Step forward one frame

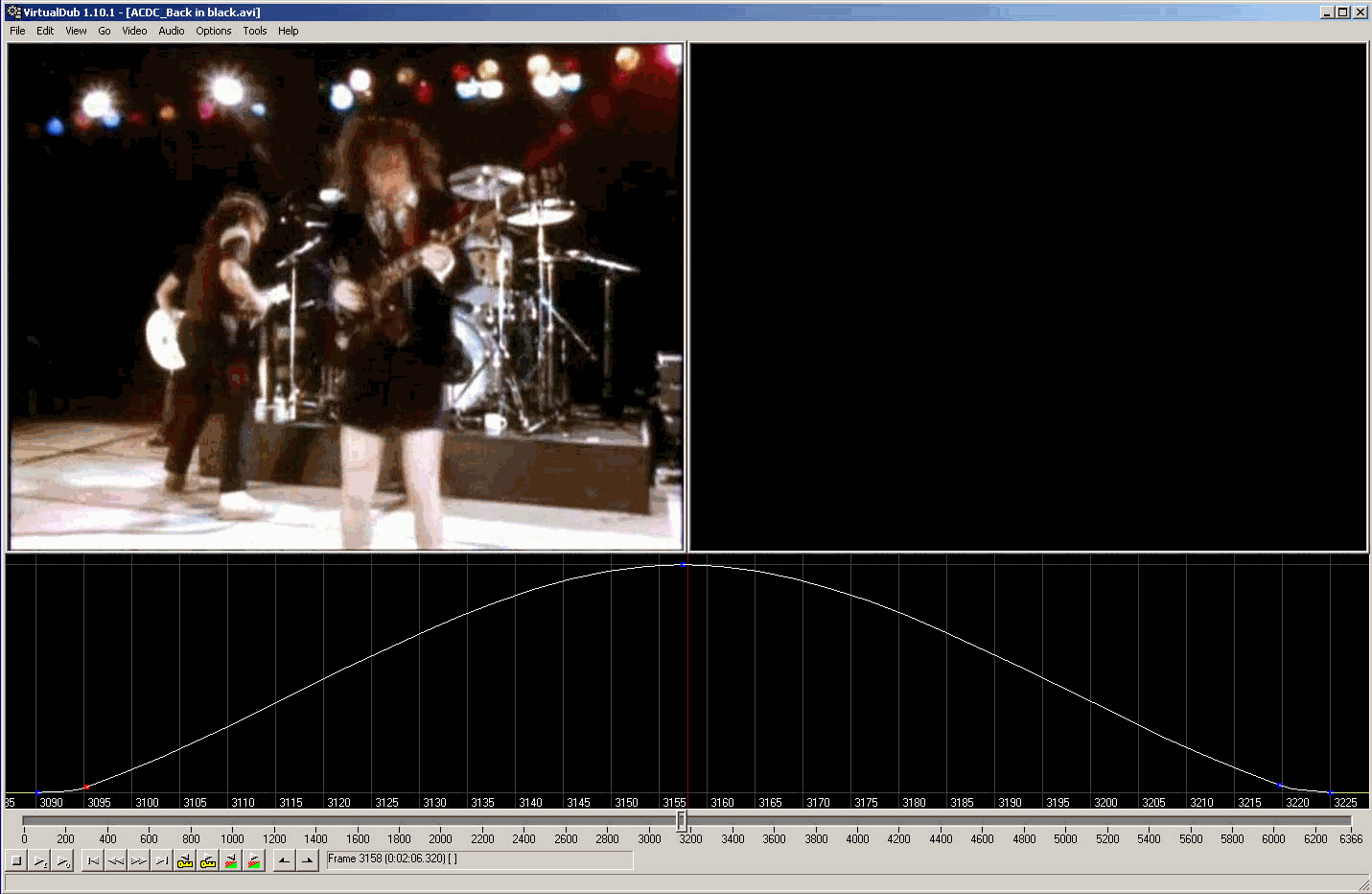[x=139, y=860]
